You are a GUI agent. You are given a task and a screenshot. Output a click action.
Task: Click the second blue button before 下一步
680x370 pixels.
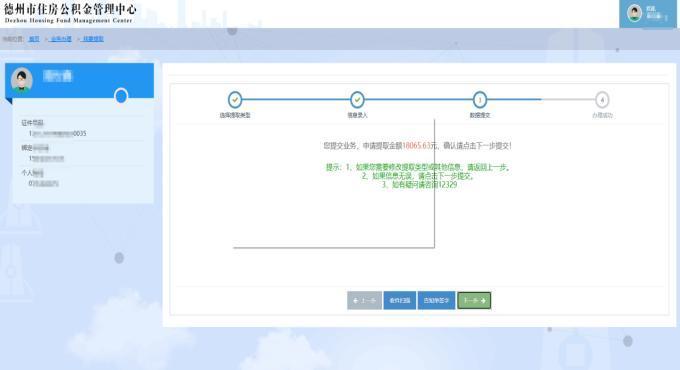(x=436, y=300)
